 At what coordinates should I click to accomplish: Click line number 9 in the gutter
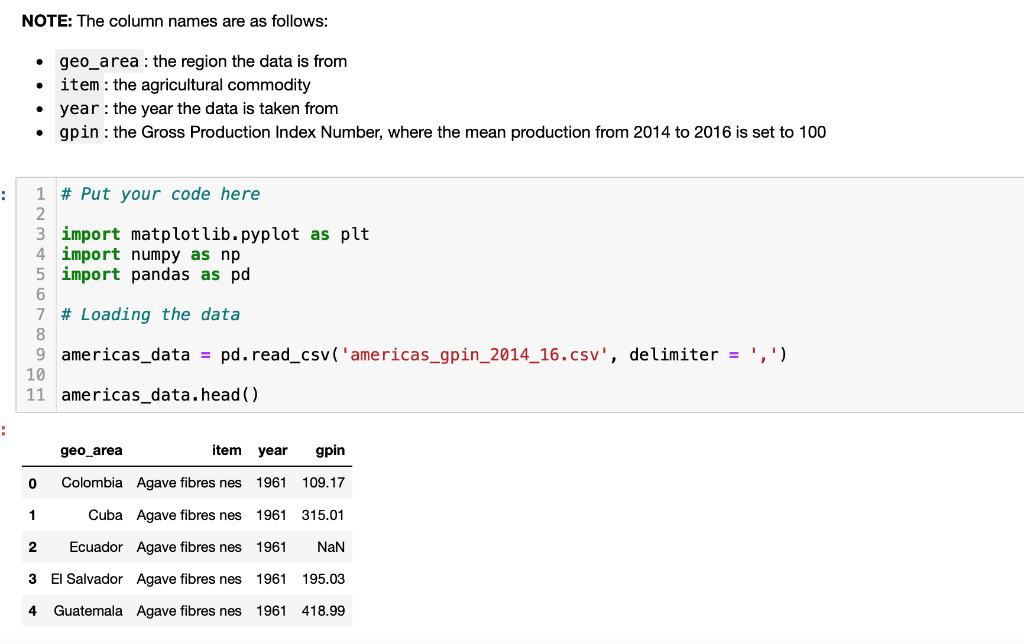coord(39,354)
